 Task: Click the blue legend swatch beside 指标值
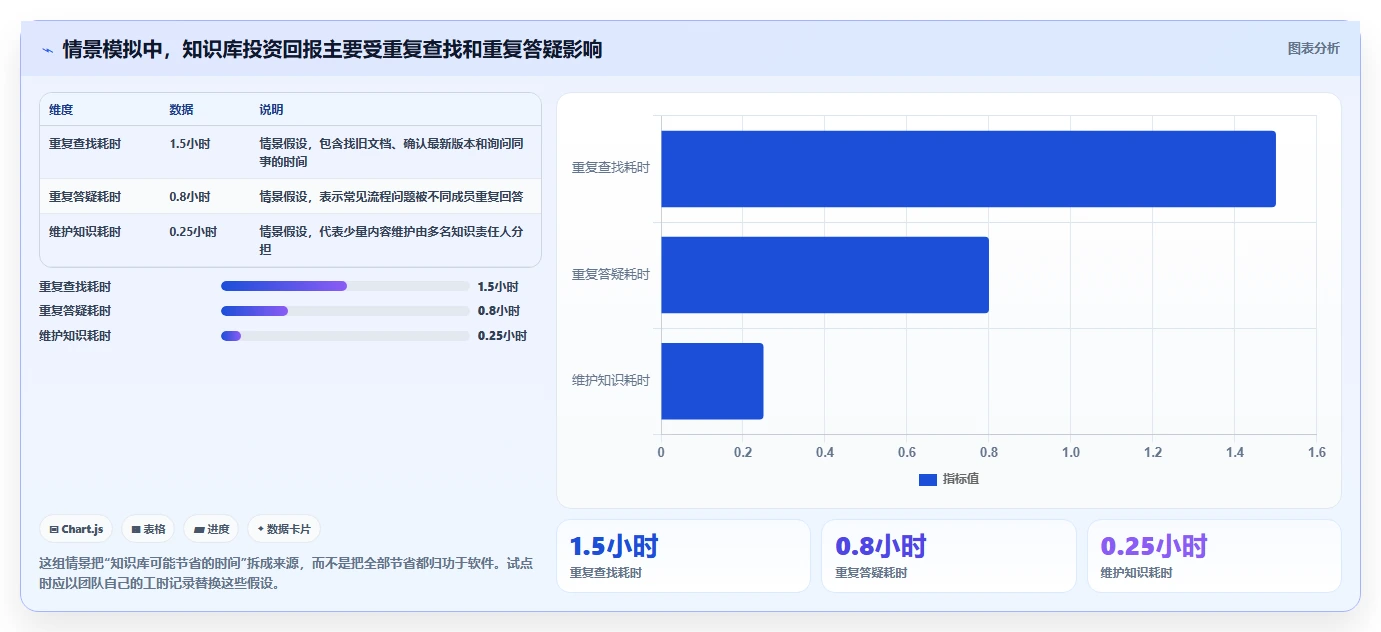tap(927, 479)
